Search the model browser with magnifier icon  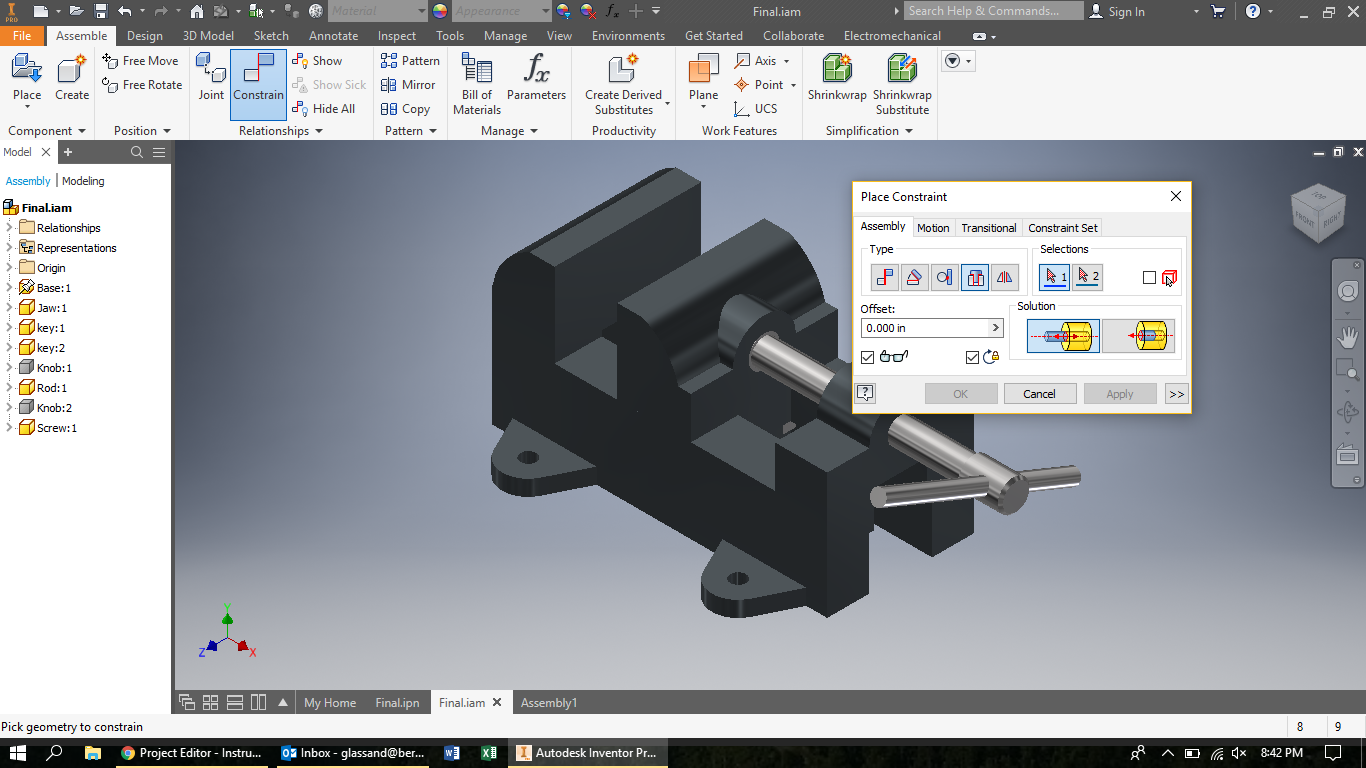[x=137, y=152]
